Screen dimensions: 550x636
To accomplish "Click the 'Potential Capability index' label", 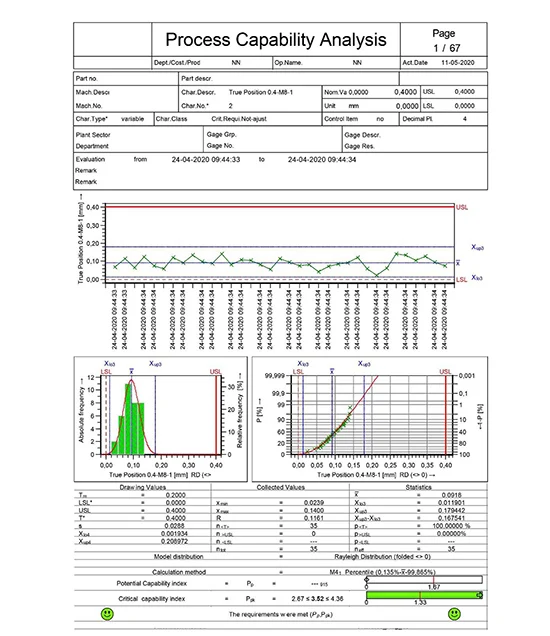I will click(x=152, y=583).
